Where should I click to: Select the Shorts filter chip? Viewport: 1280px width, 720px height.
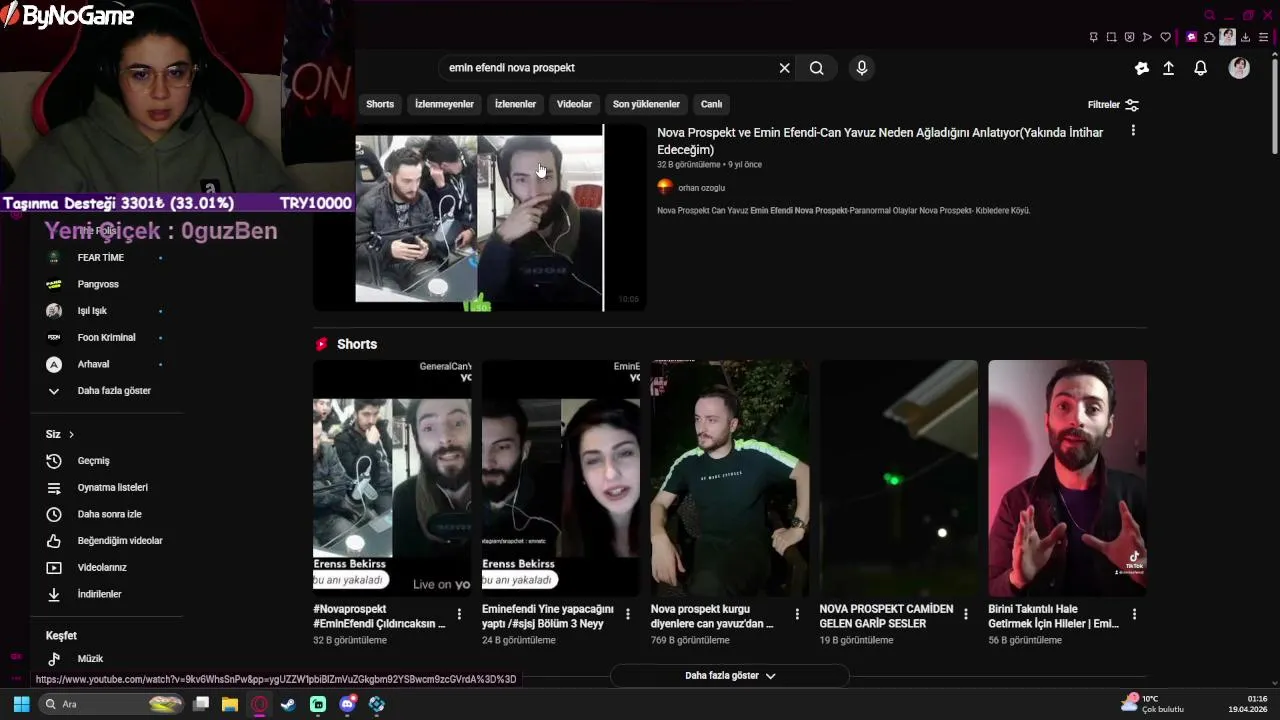(x=380, y=104)
